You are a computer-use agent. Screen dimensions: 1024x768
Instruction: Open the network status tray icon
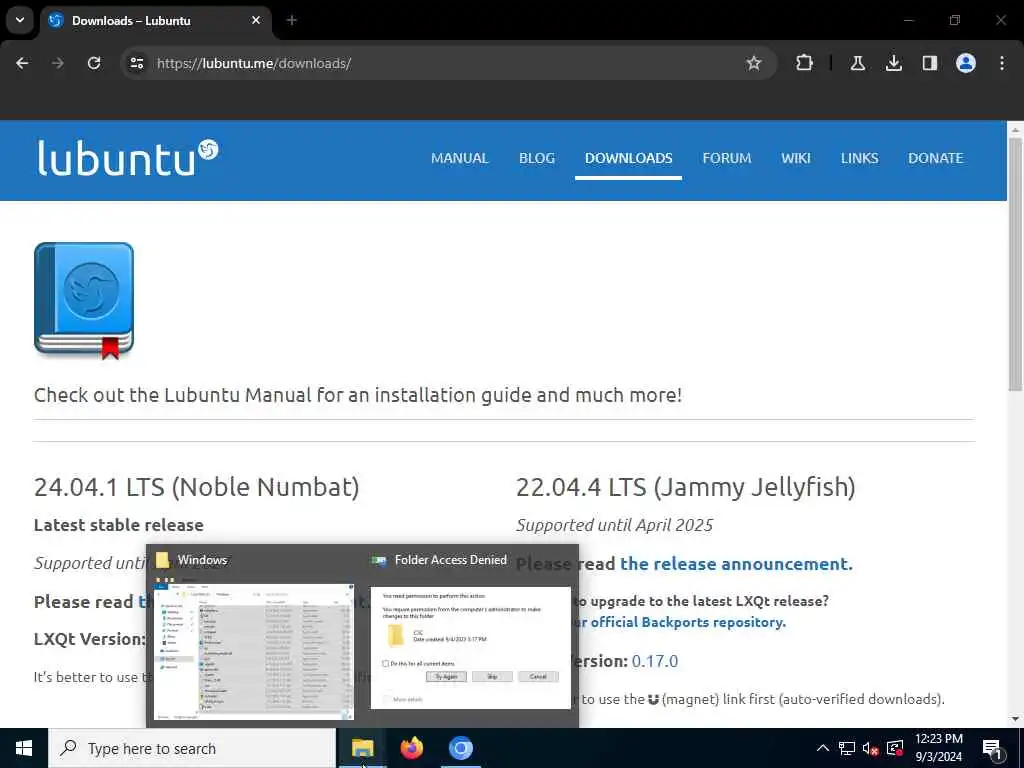(x=847, y=748)
